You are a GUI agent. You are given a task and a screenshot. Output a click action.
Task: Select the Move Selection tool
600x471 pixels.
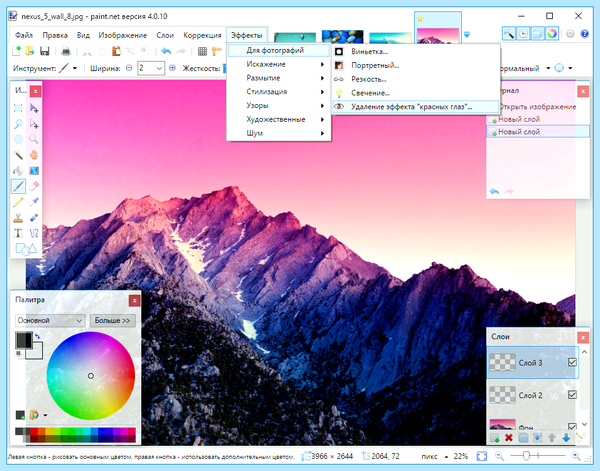34,124
